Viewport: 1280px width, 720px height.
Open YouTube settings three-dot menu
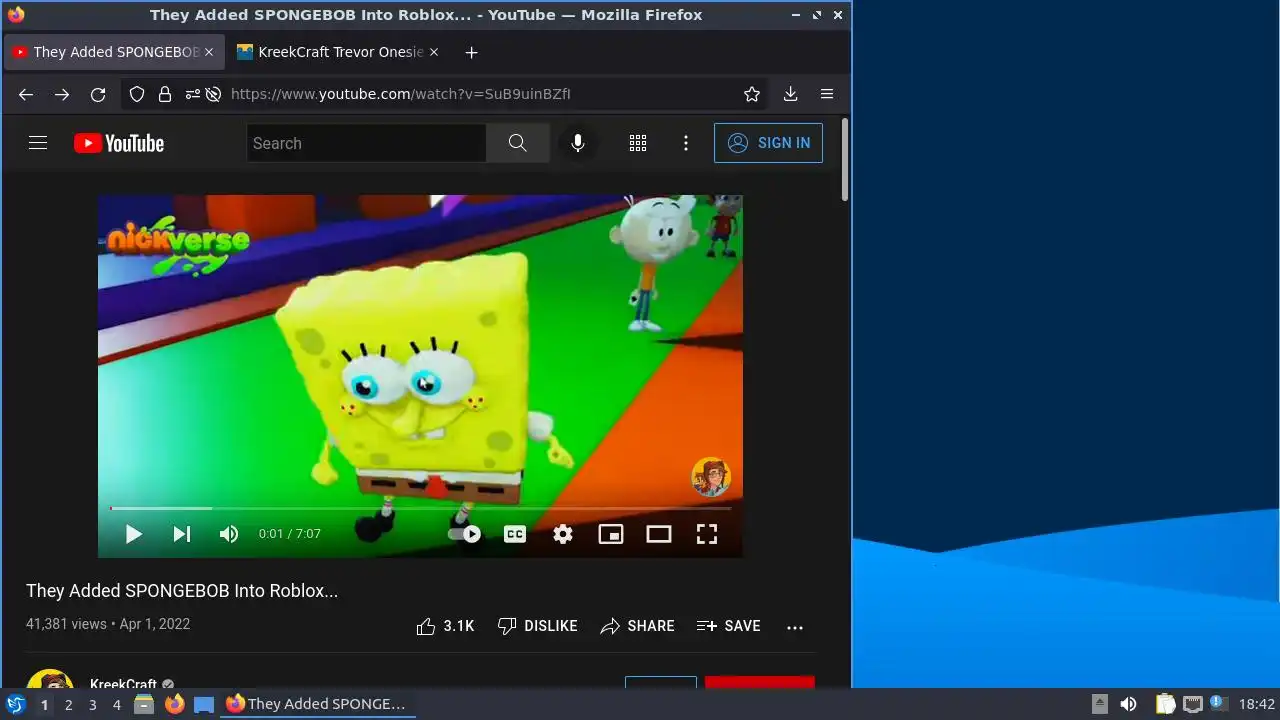pyautogui.click(x=686, y=143)
